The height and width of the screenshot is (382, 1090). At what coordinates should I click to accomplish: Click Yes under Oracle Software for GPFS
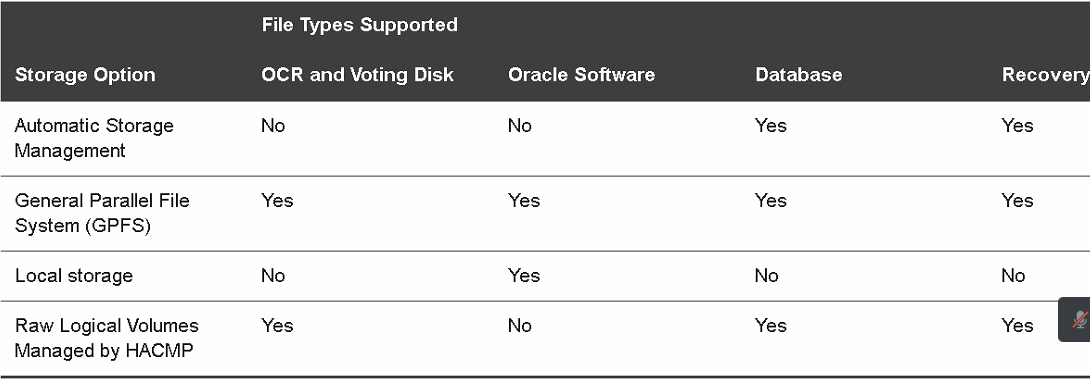point(523,201)
